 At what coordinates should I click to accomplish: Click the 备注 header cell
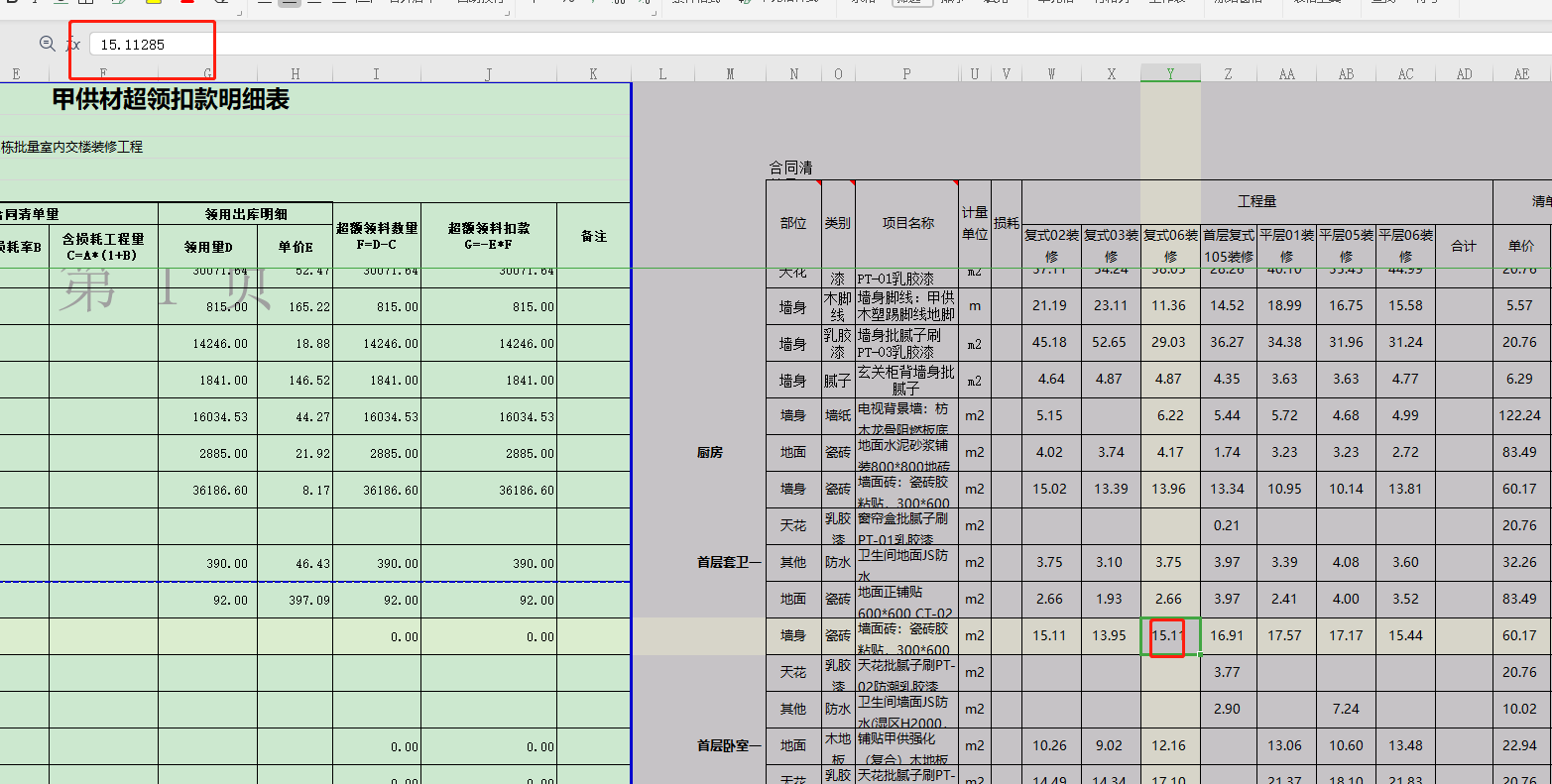click(x=593, y=236)
